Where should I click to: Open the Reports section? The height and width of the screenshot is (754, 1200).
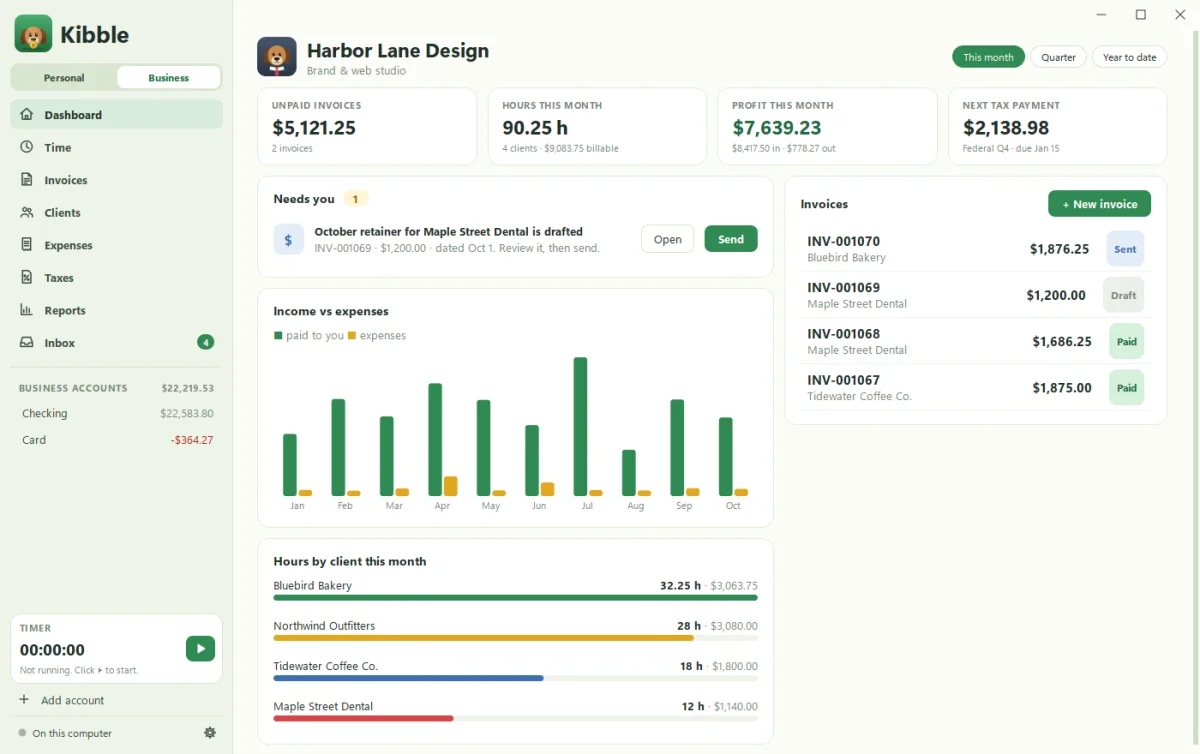pyautogui.click(x=116, y=310)
